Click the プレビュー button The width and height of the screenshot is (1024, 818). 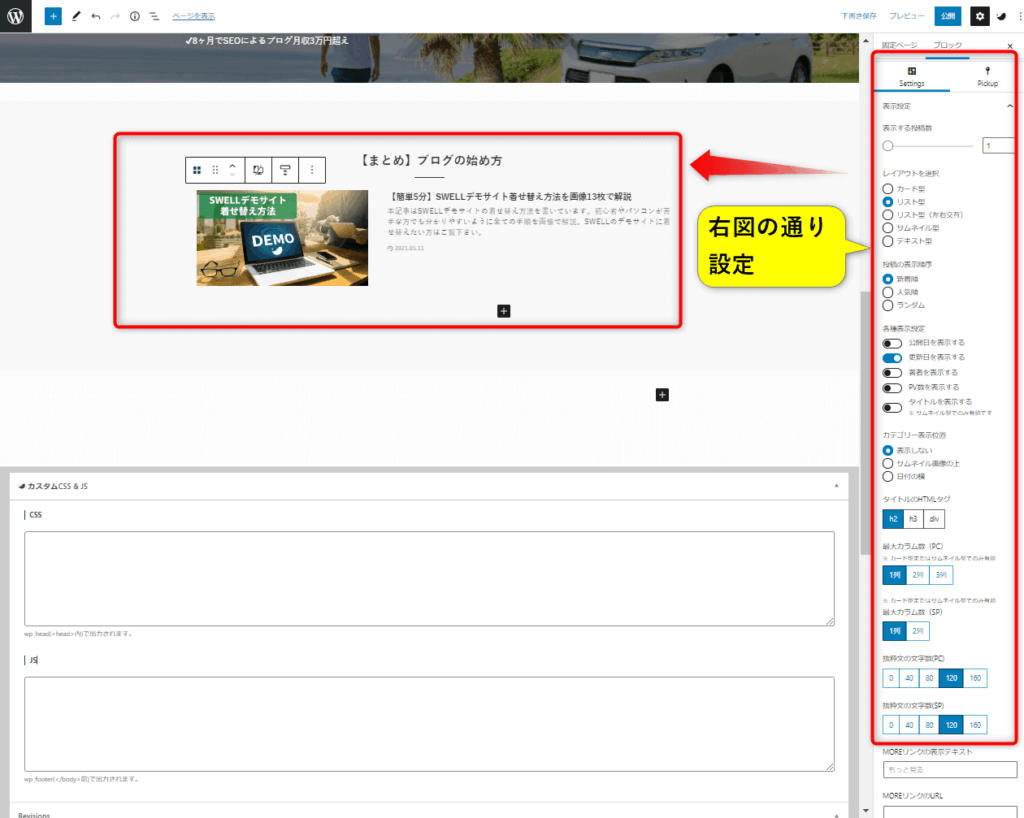906,16
